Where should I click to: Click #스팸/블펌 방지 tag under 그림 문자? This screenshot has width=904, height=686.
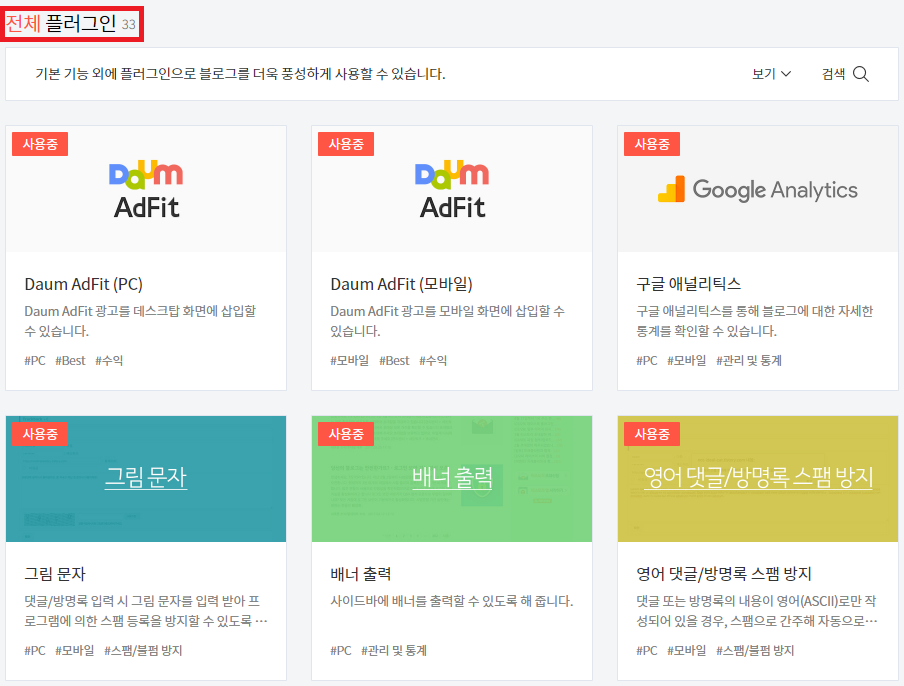(143, 651)
